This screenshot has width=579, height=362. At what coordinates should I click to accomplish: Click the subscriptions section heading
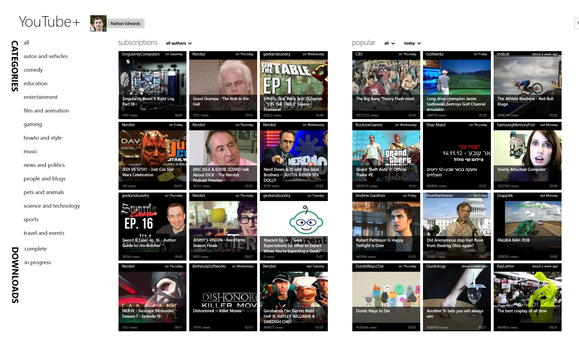(x=138, y=42)
